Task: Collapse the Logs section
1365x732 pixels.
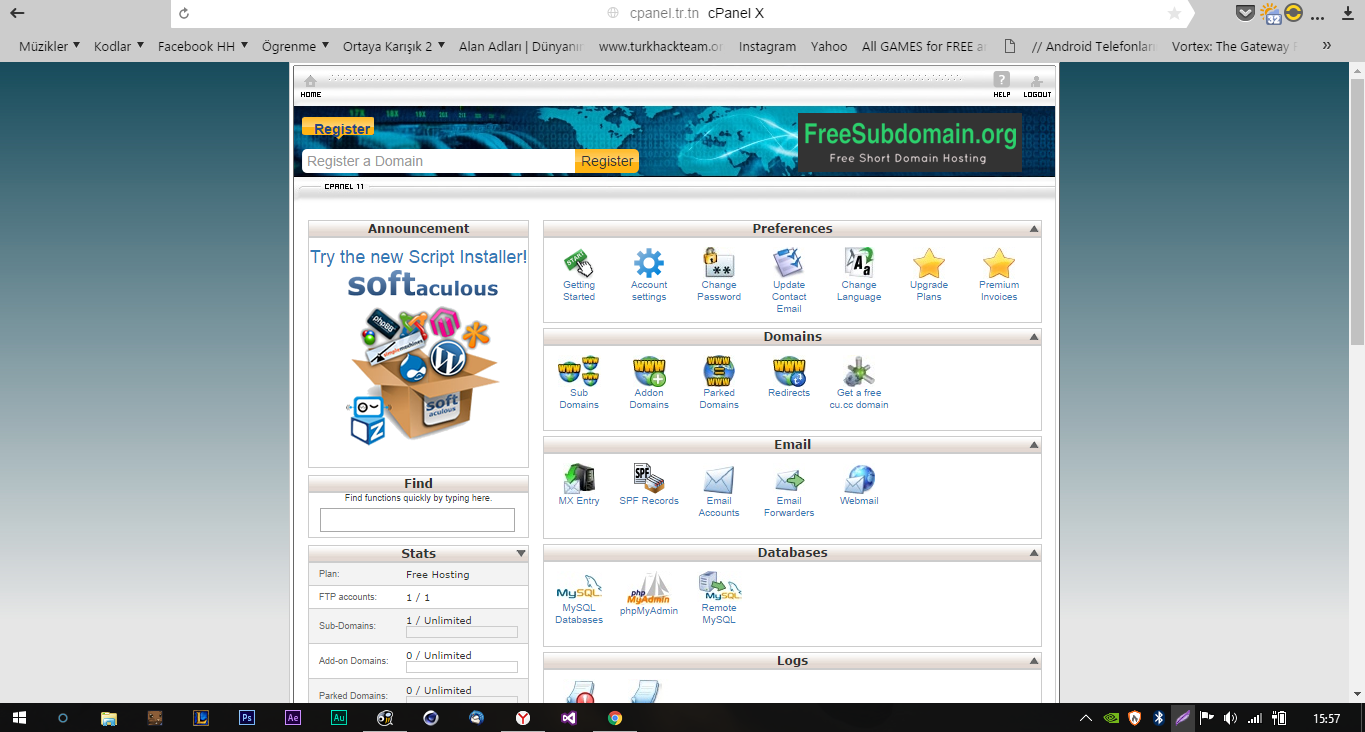Action: pos(1033,661)
